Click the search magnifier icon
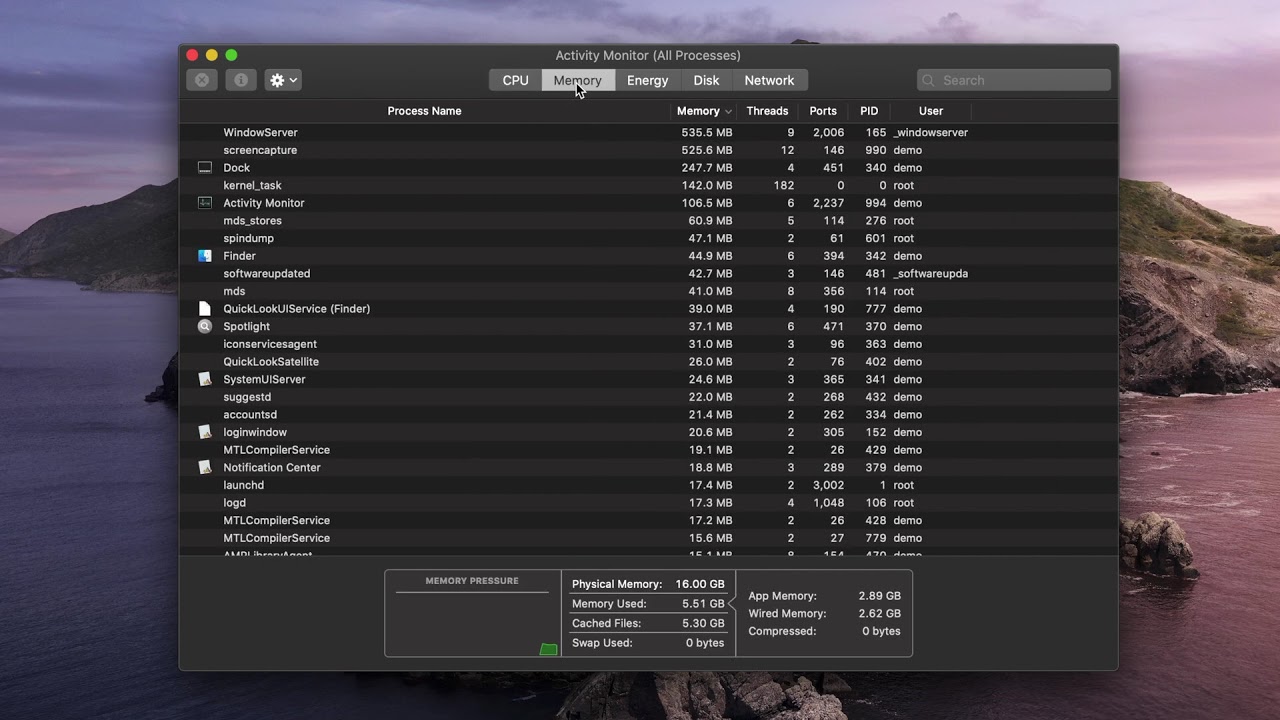This screenshot has height=720, width=1280. (x=929, y=80)
